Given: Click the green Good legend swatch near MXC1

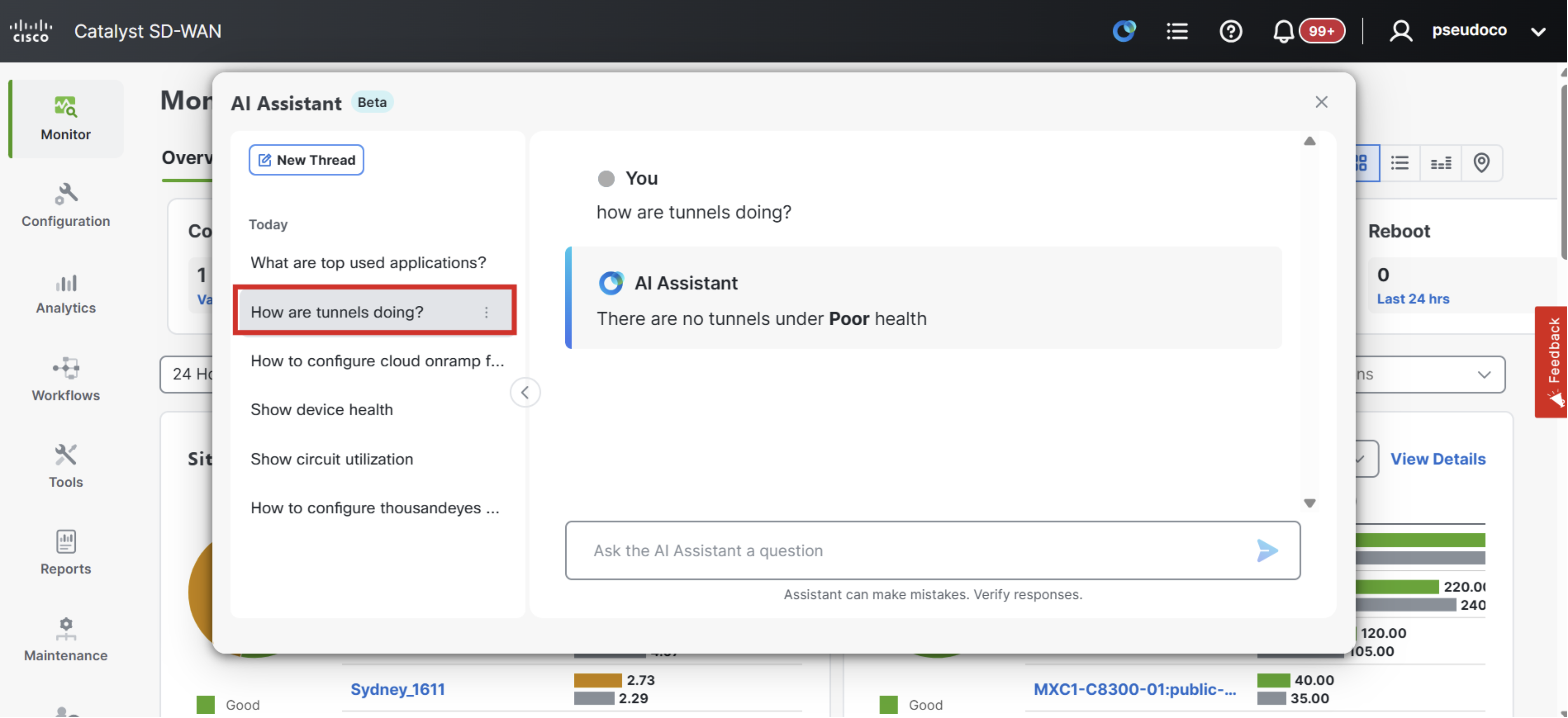Looking at the screenshot, I should click(888, 704).
